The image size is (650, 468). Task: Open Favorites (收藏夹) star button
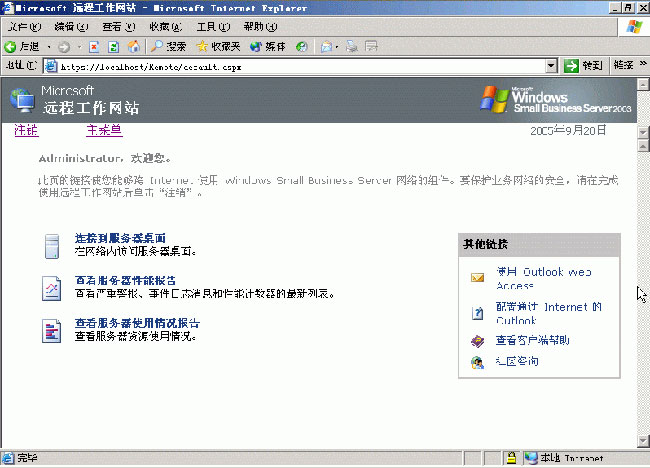[x=218, y=46]
